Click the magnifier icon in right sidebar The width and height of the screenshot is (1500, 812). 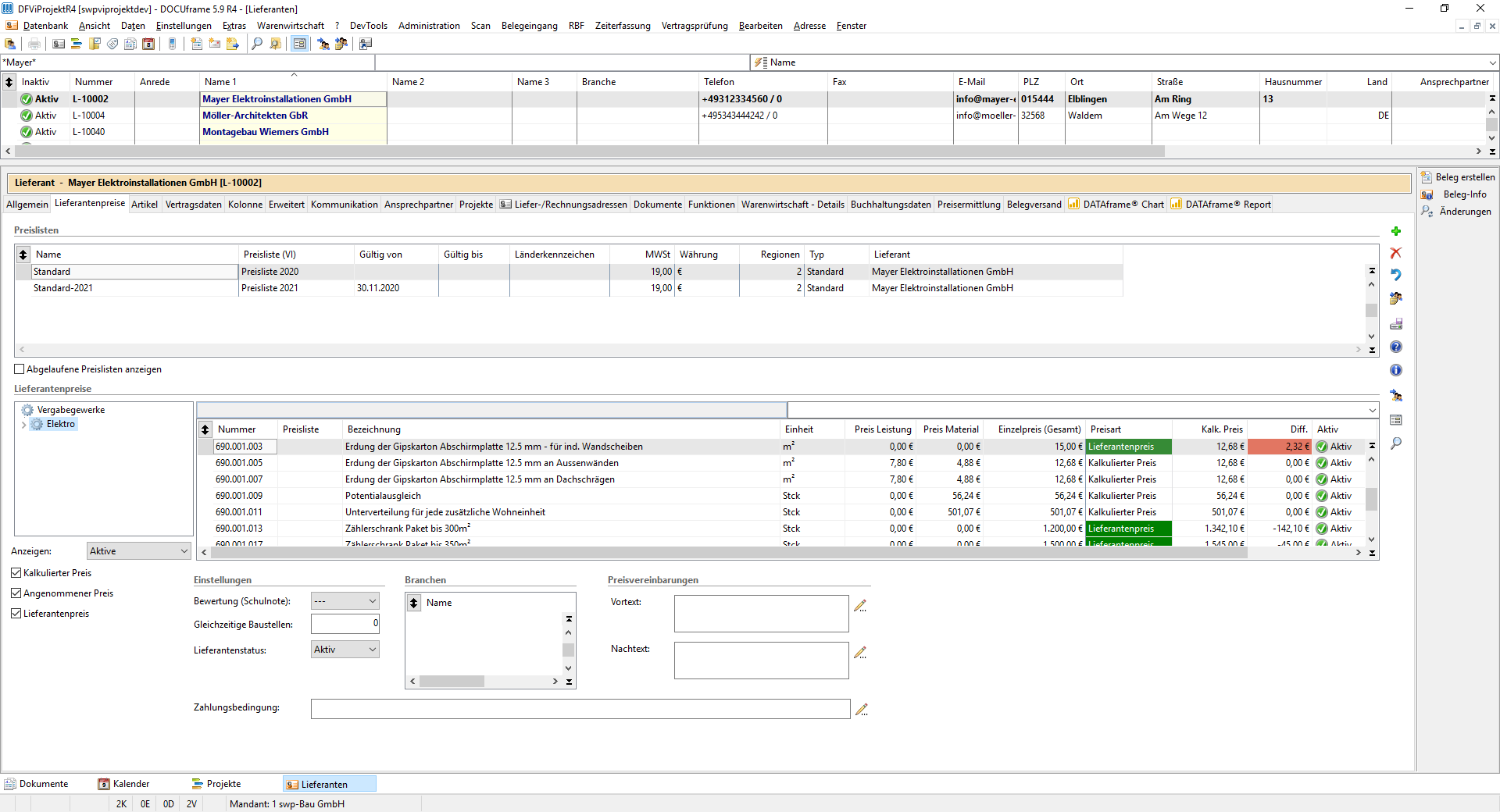[x=1396, y=443]
